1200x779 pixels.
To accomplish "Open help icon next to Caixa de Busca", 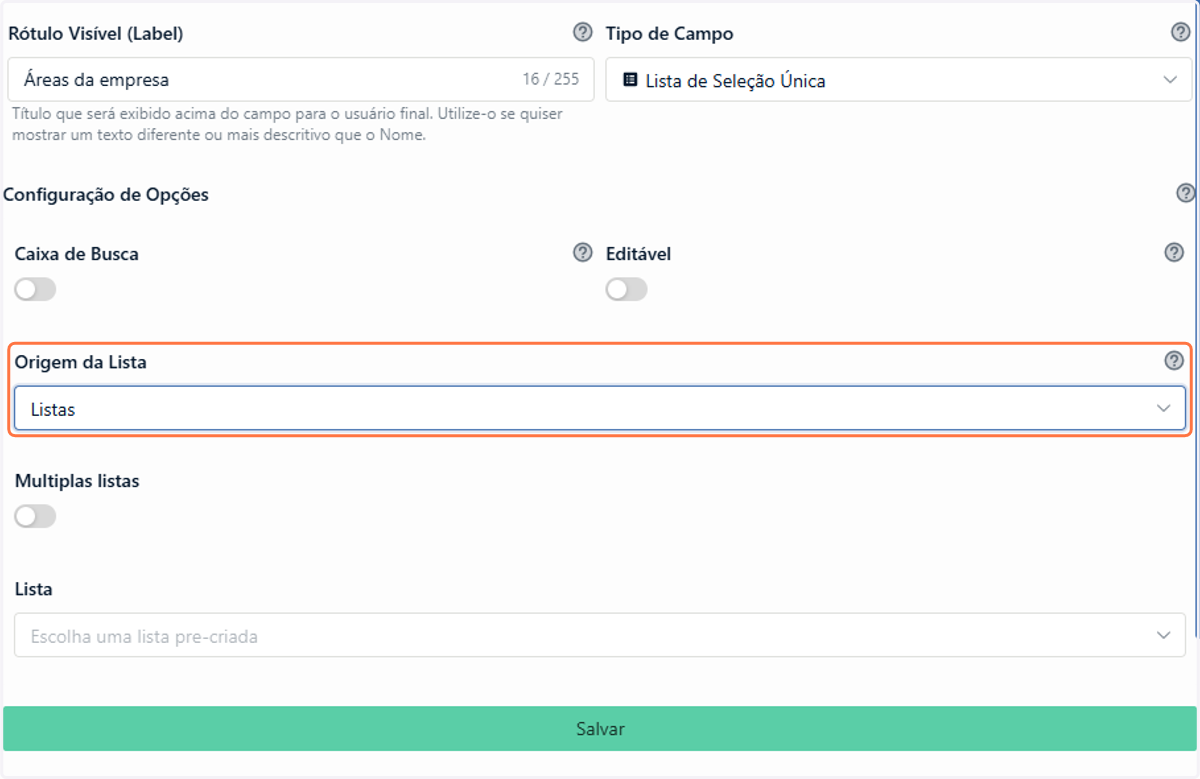I will (583, 252).
